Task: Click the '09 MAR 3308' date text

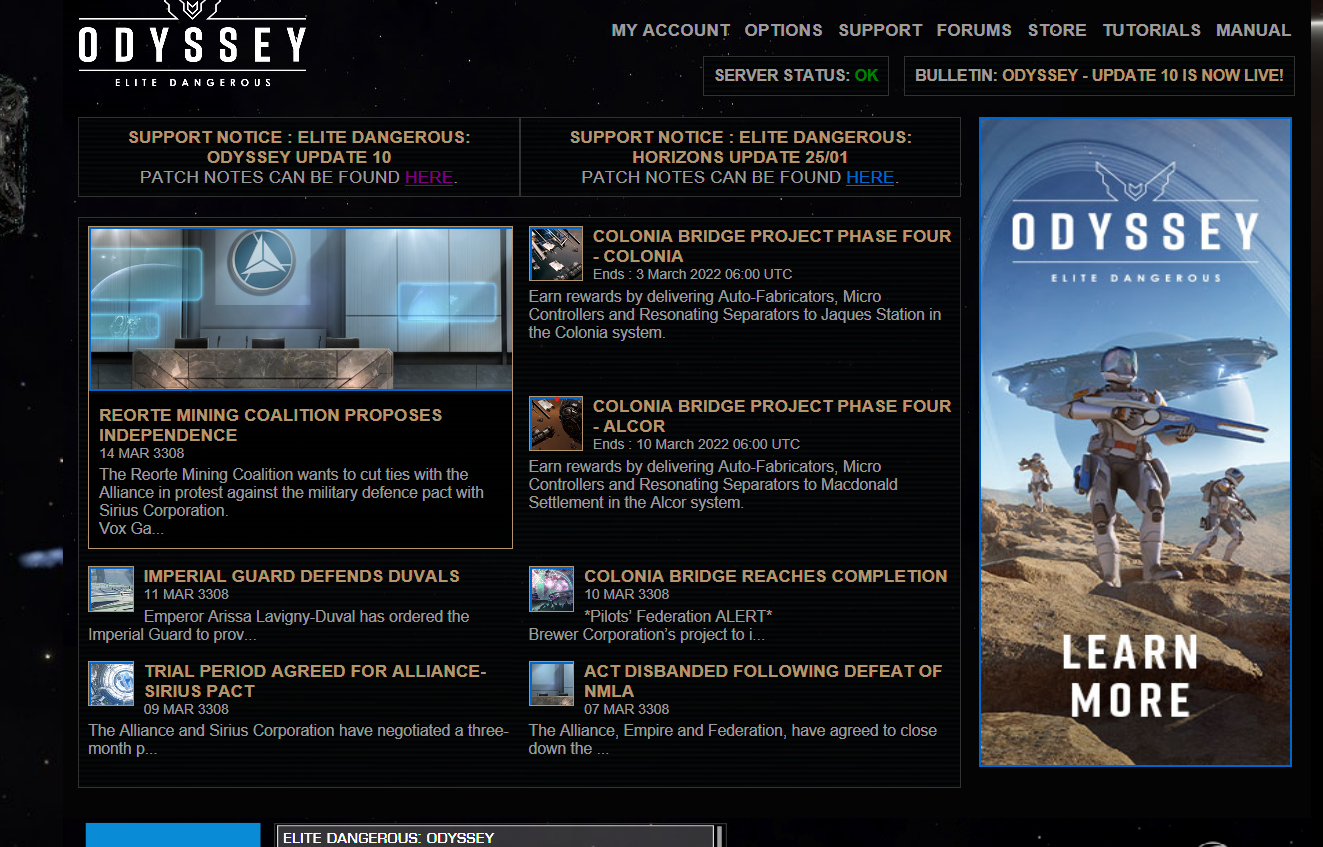Action: pos(186,709)
